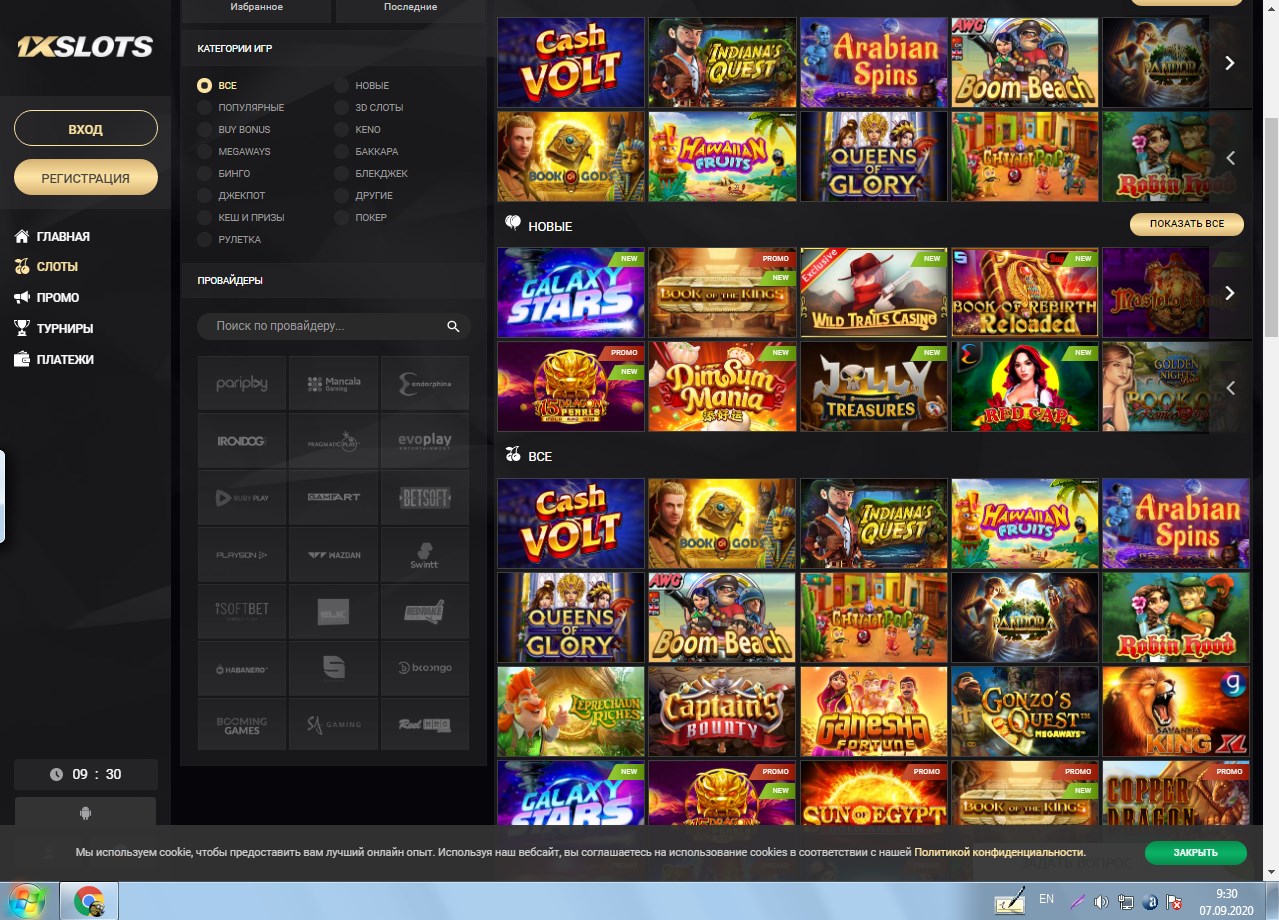Screen dimensions: 1279x920
Task: Select the ВСЕ category radio button
Action: 204,86
